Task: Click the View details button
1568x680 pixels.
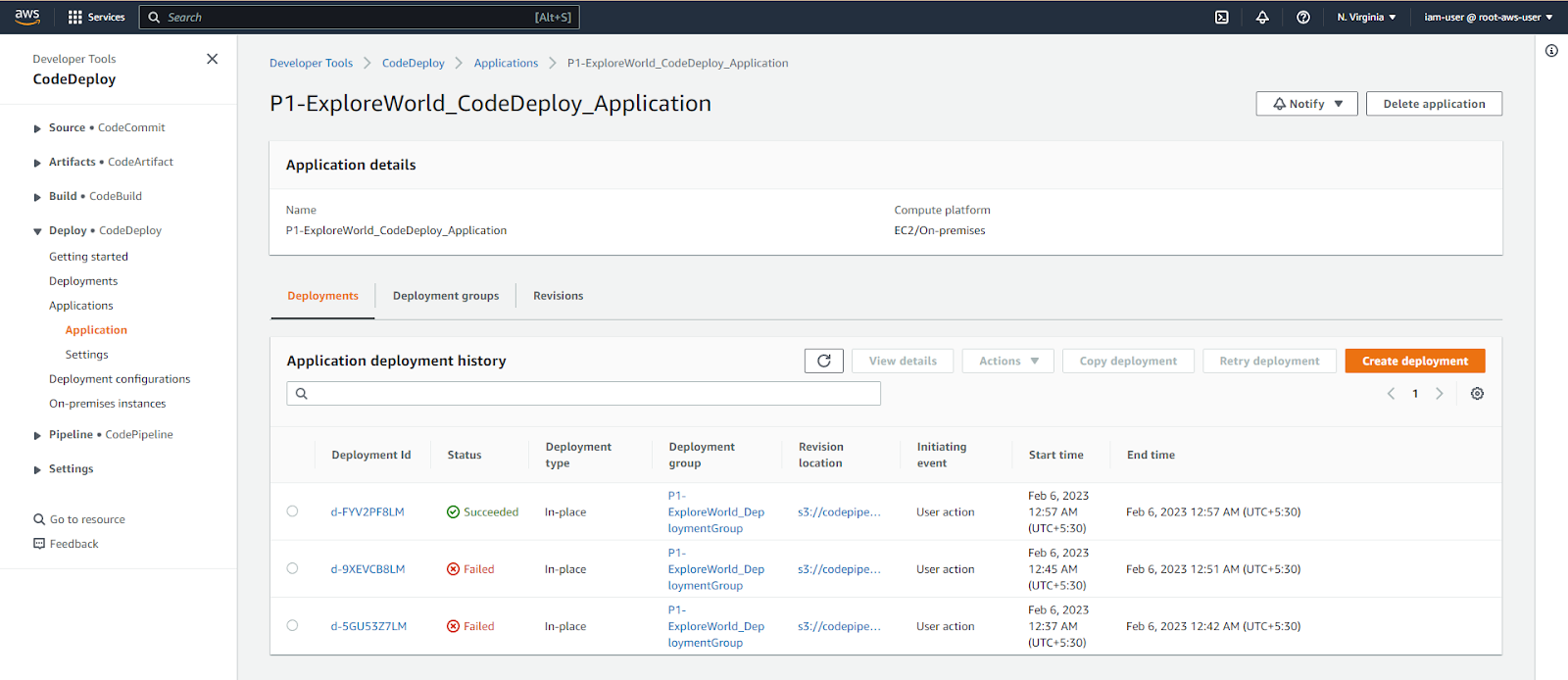Action: click(x=903, y=361)
